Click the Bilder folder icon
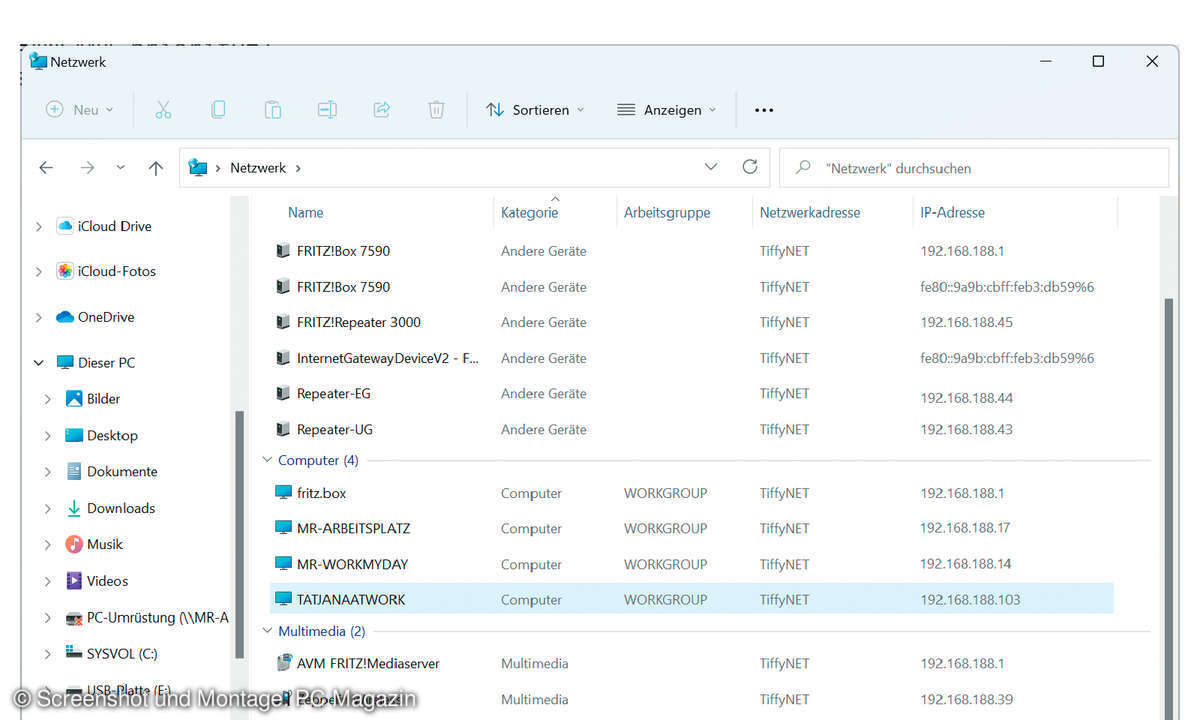Image resolution: width=1200 pixels, height=720 pixels. (74, 398)
